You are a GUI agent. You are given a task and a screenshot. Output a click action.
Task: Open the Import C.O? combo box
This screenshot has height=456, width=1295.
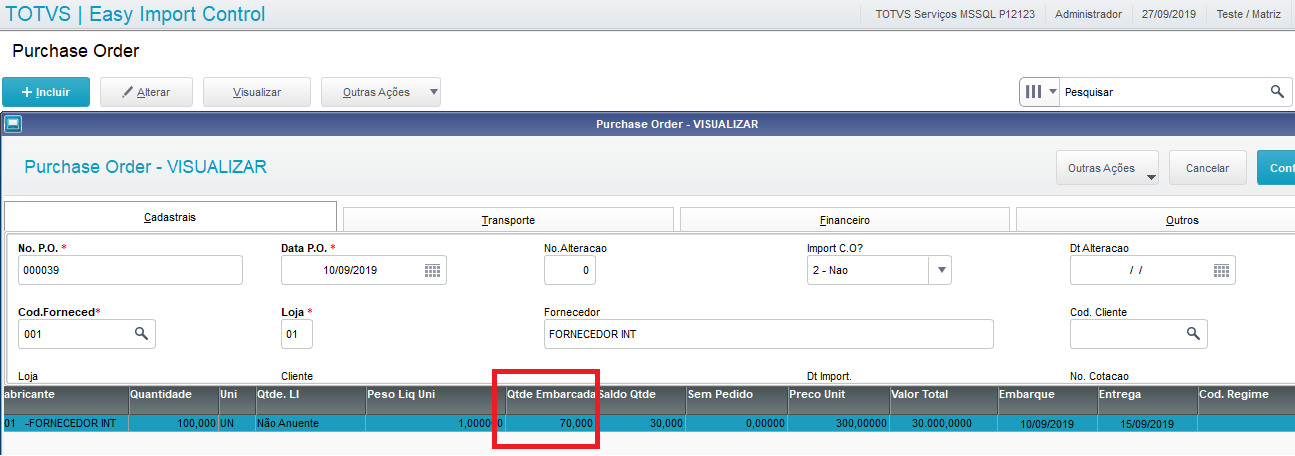coord(879,270)
